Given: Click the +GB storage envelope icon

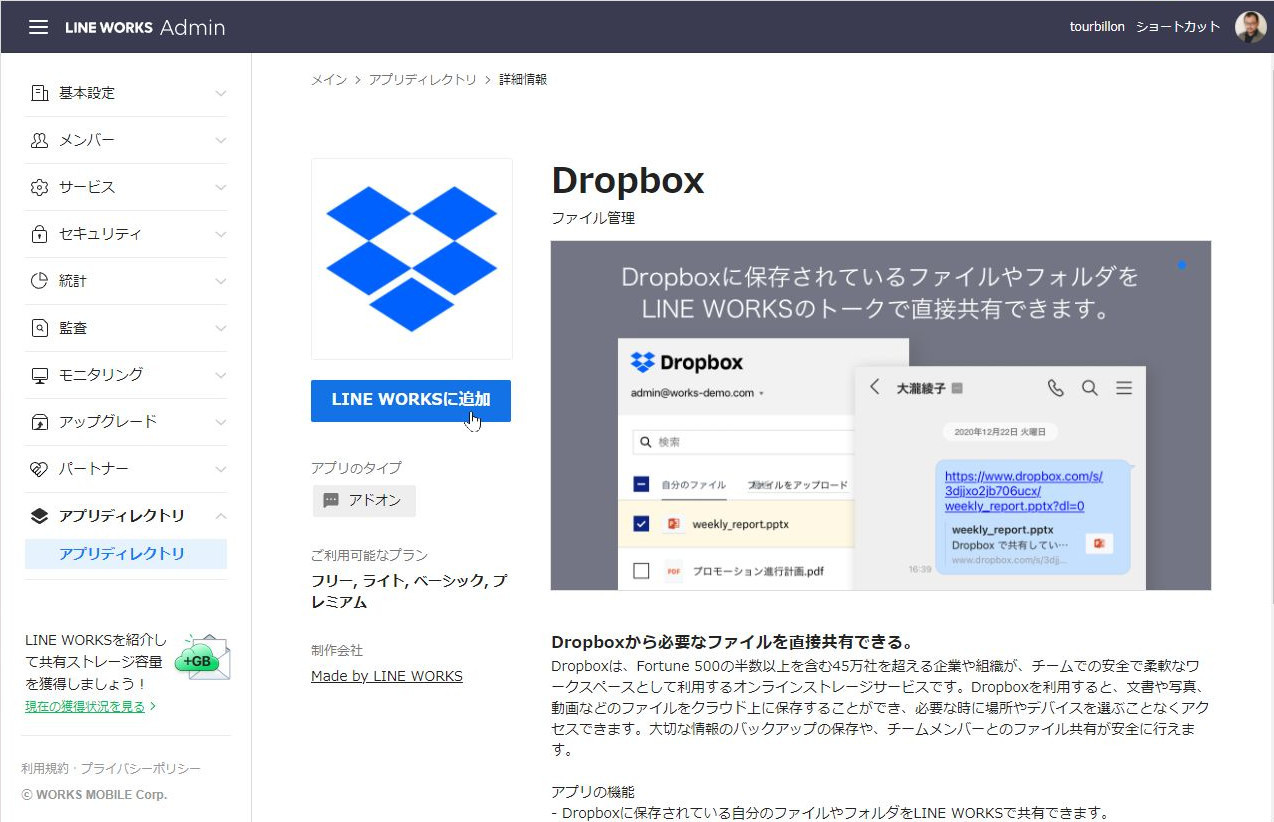Looking at the screenshot, I should [x=203, y=657].
